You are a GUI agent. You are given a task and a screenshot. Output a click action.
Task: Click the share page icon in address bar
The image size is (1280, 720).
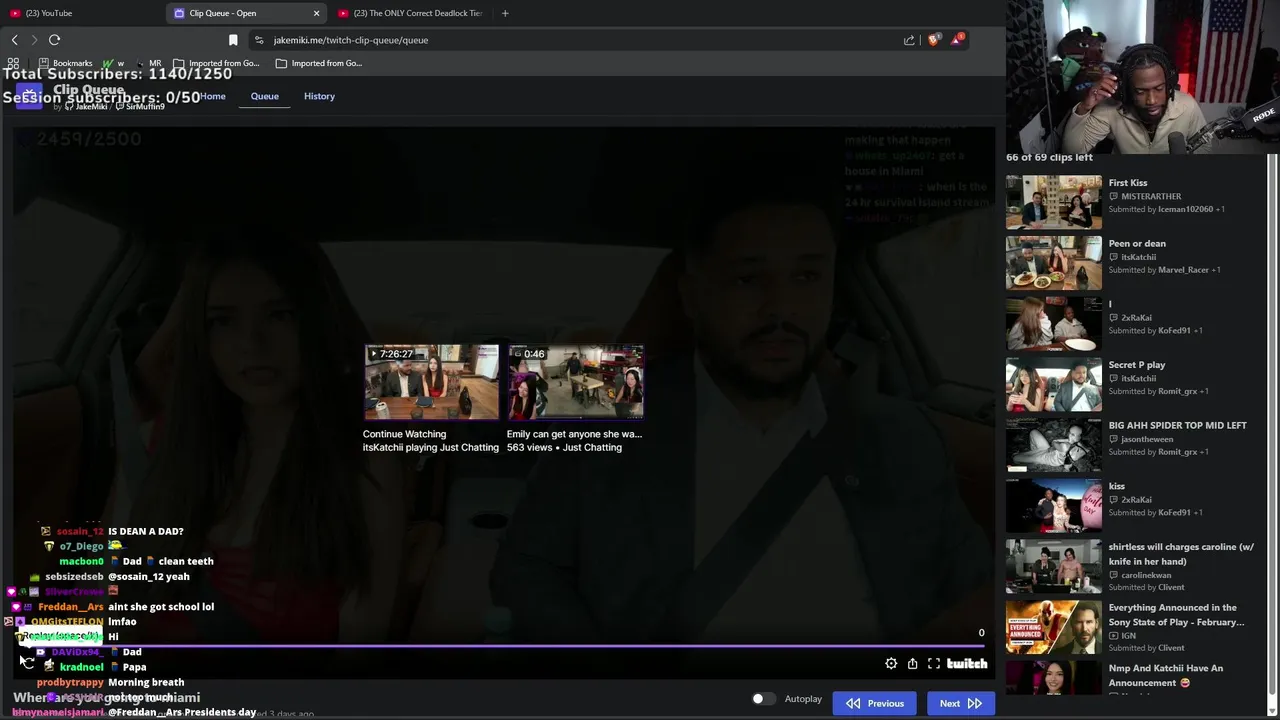pyautogui.click(x=909, y=40)
